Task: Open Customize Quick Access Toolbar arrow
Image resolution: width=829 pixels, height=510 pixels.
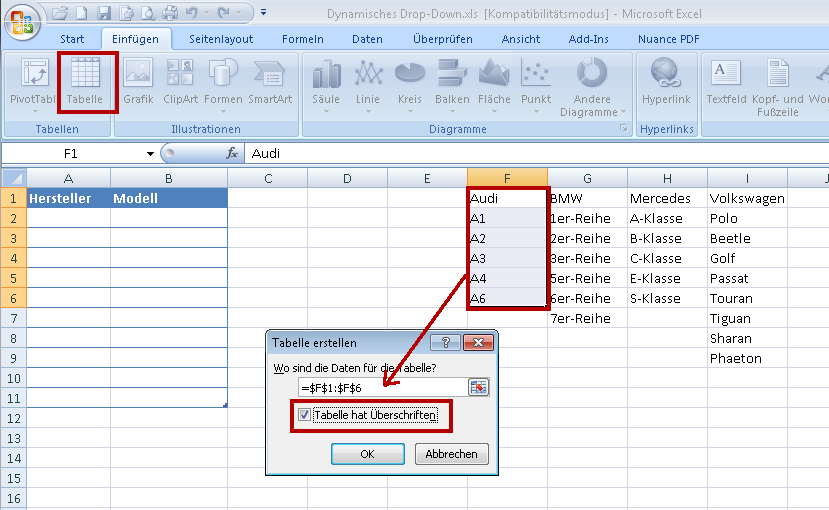Action: 263,12
